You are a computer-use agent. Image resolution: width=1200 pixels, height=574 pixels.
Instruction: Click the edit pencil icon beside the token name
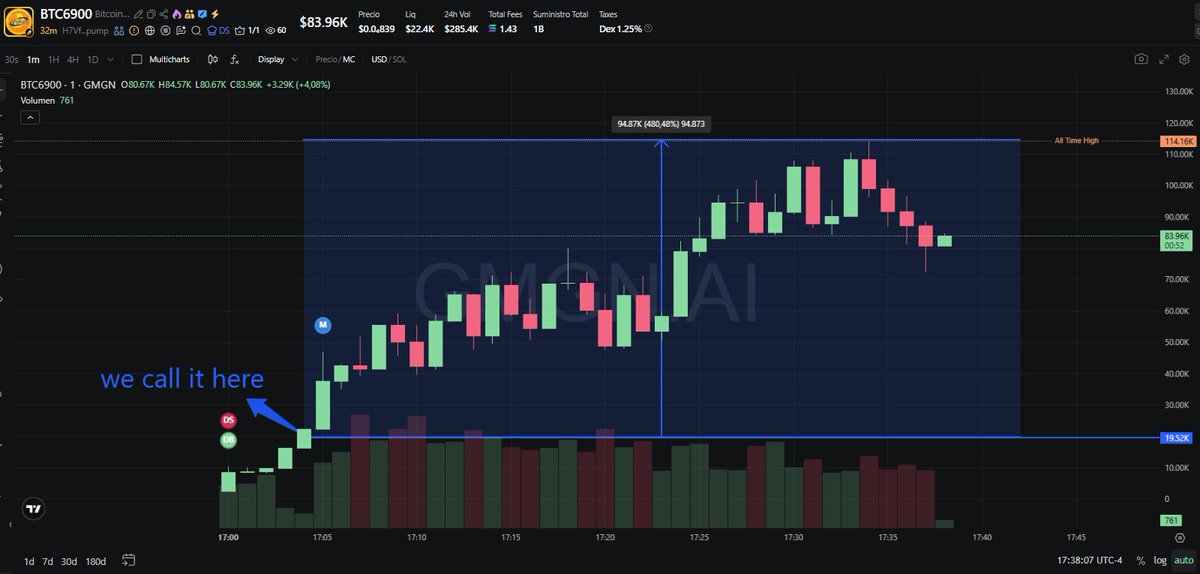click(138, 14)
